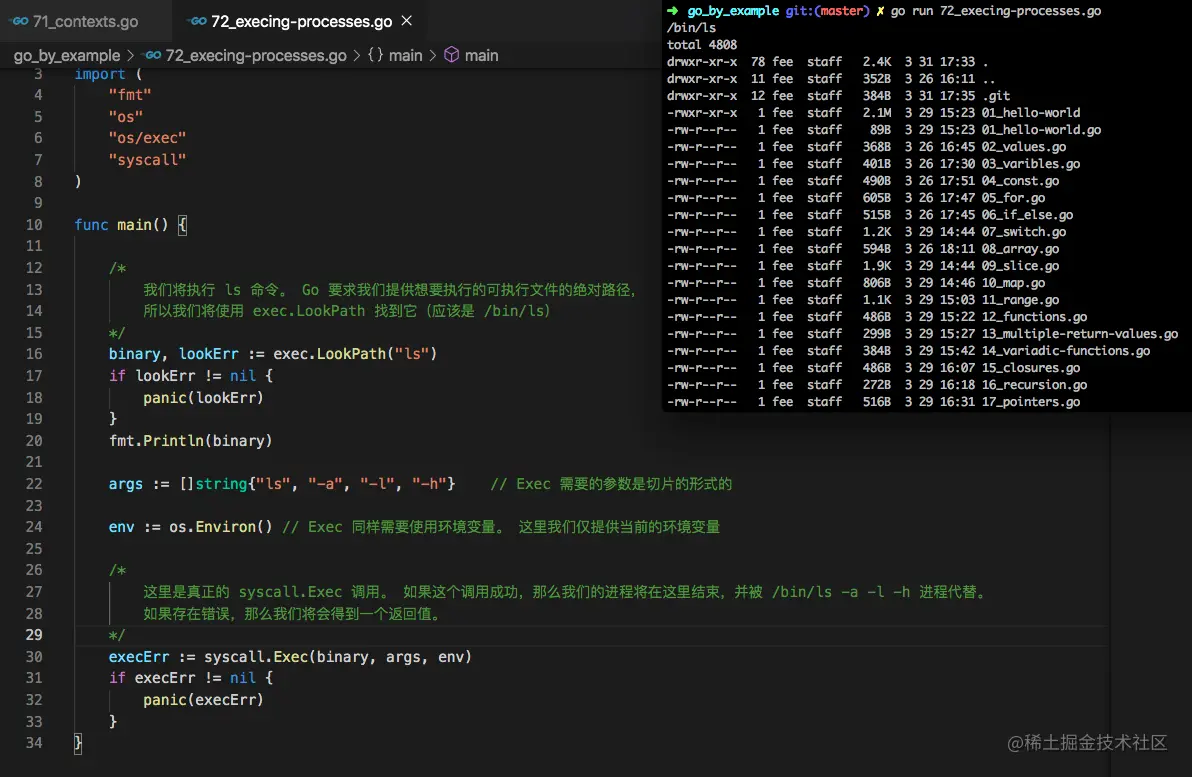This screenshot has height=777, width=1192.
Task: Click panic(execErr) statement
Action: (203, 700)
